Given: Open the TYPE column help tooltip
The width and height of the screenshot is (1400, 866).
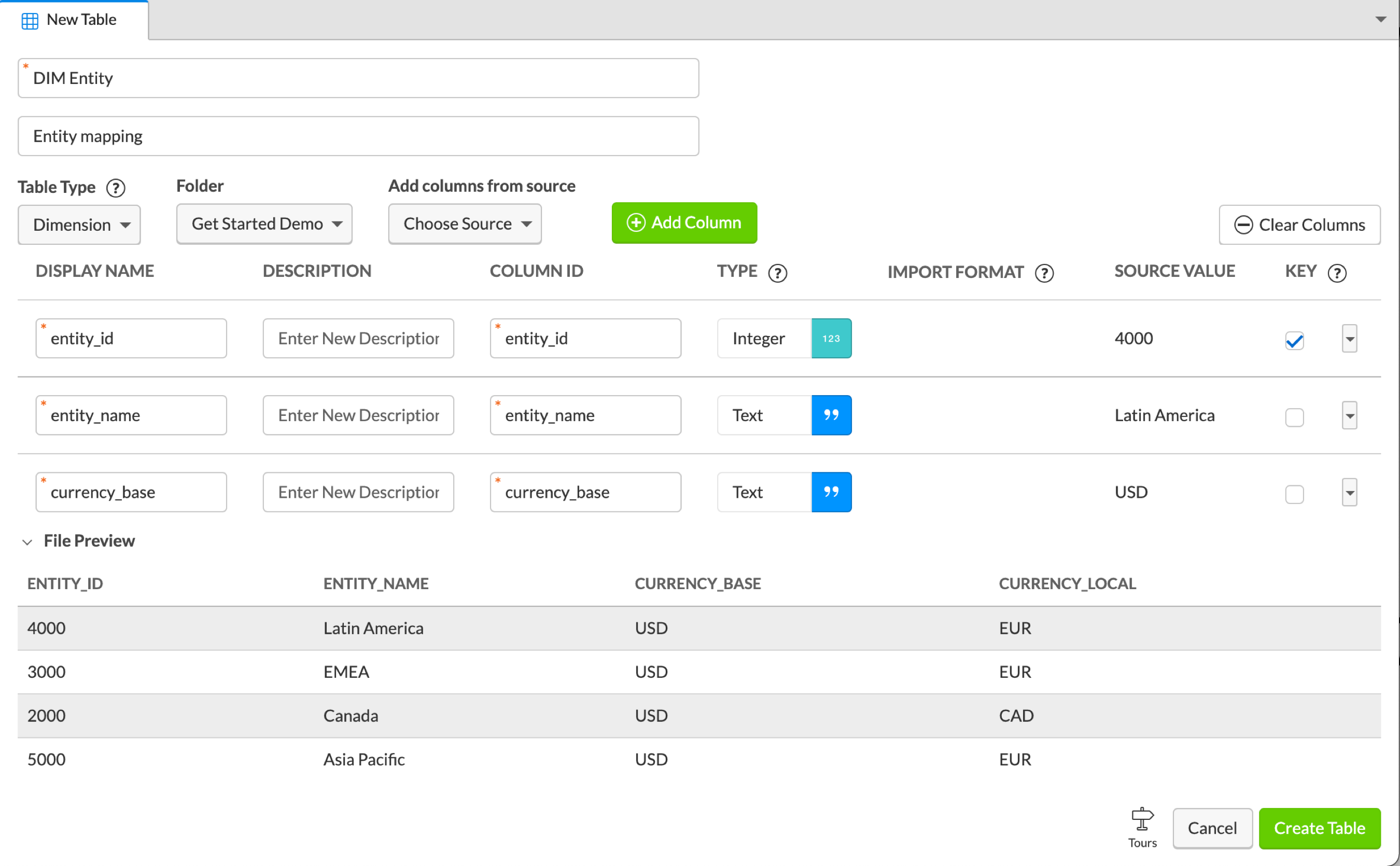Looking at the screenshot, I should coord(778,273).
